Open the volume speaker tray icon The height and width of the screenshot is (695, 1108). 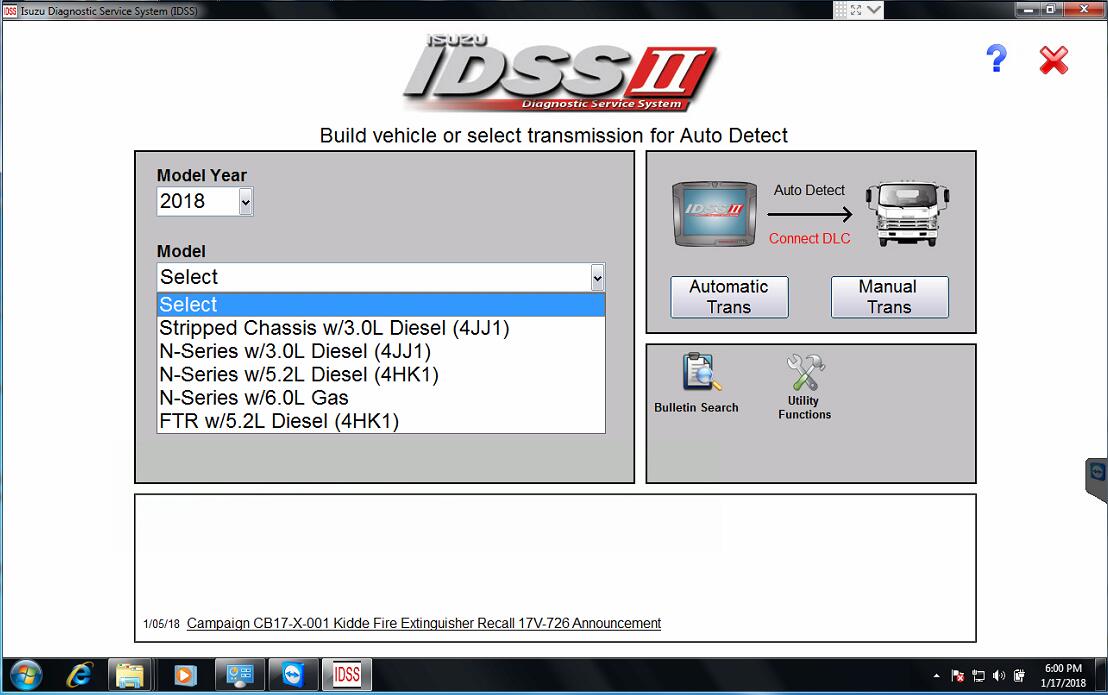click(998, 676)
